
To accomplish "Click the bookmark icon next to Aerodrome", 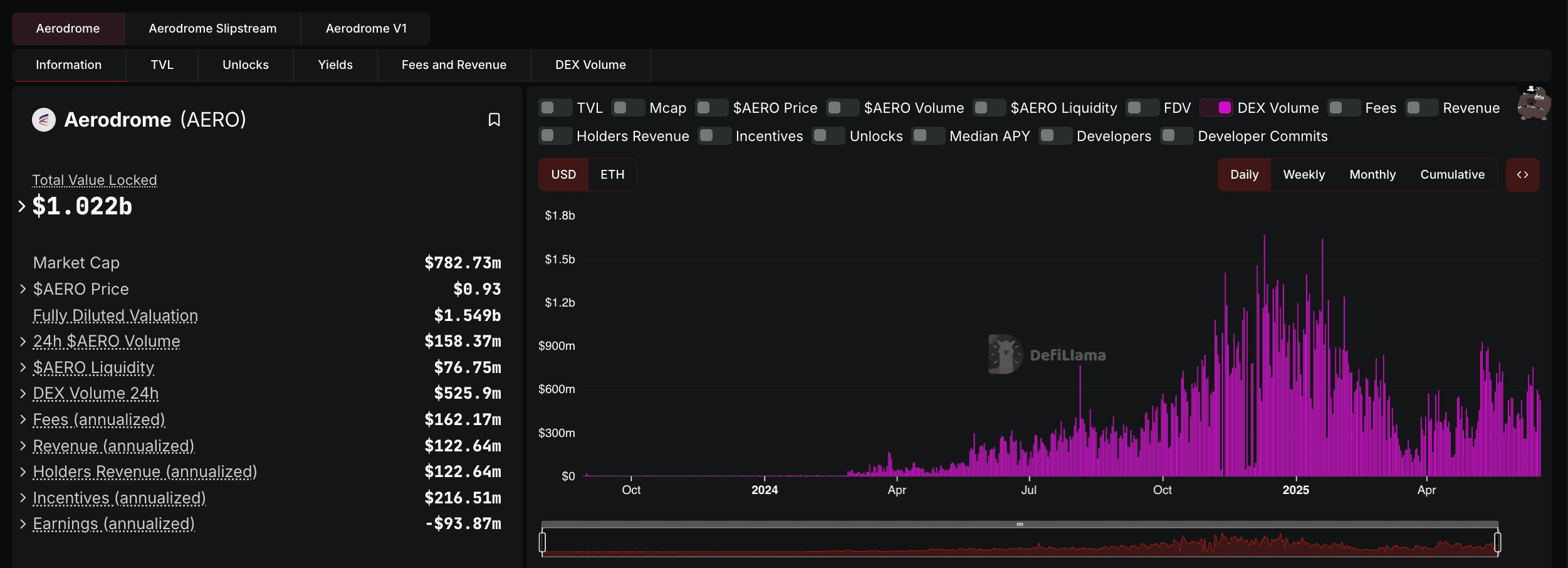I will pos(494,120).
